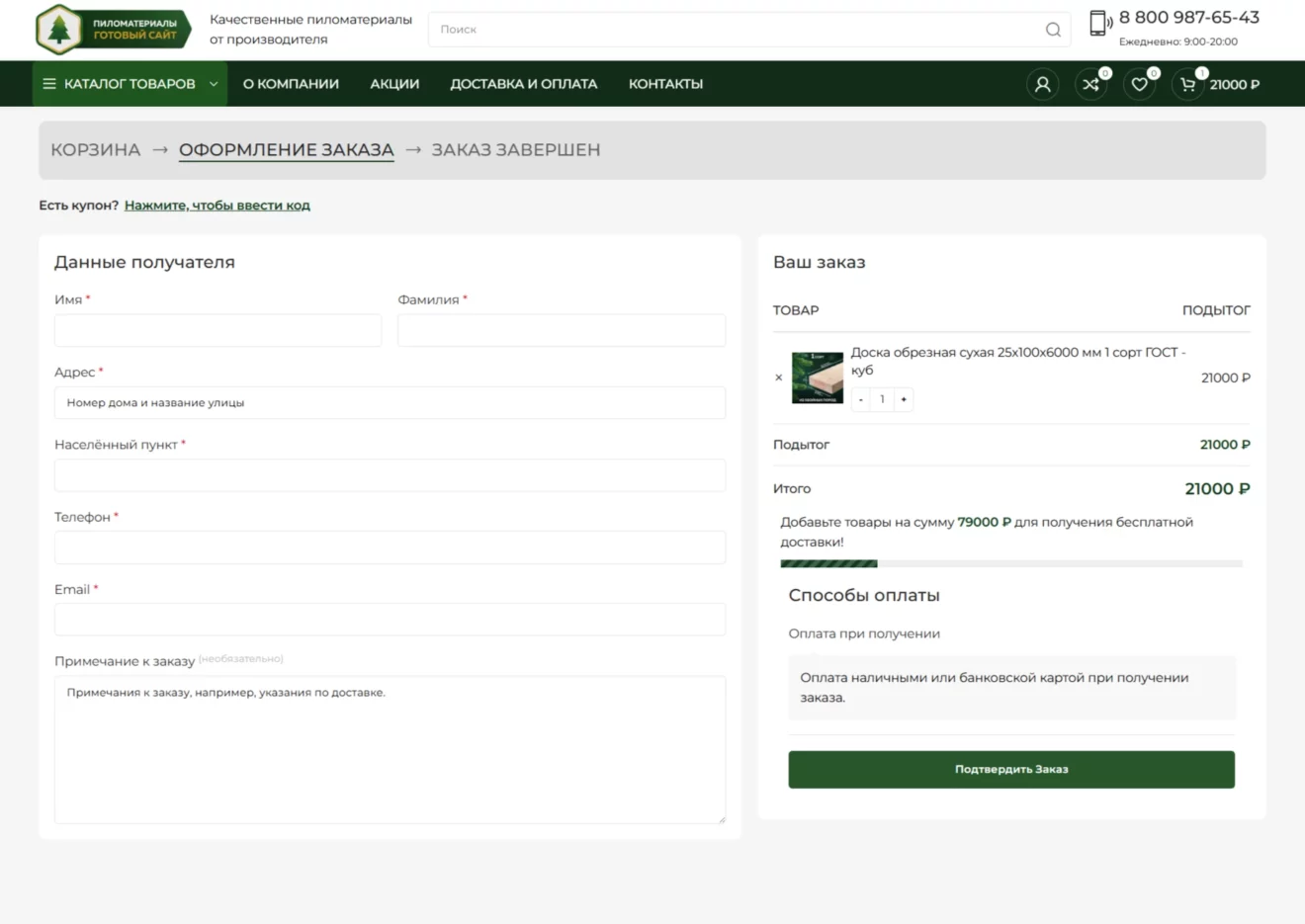
Task: Click the Населённый пункт input field
Action: (390, 475)
